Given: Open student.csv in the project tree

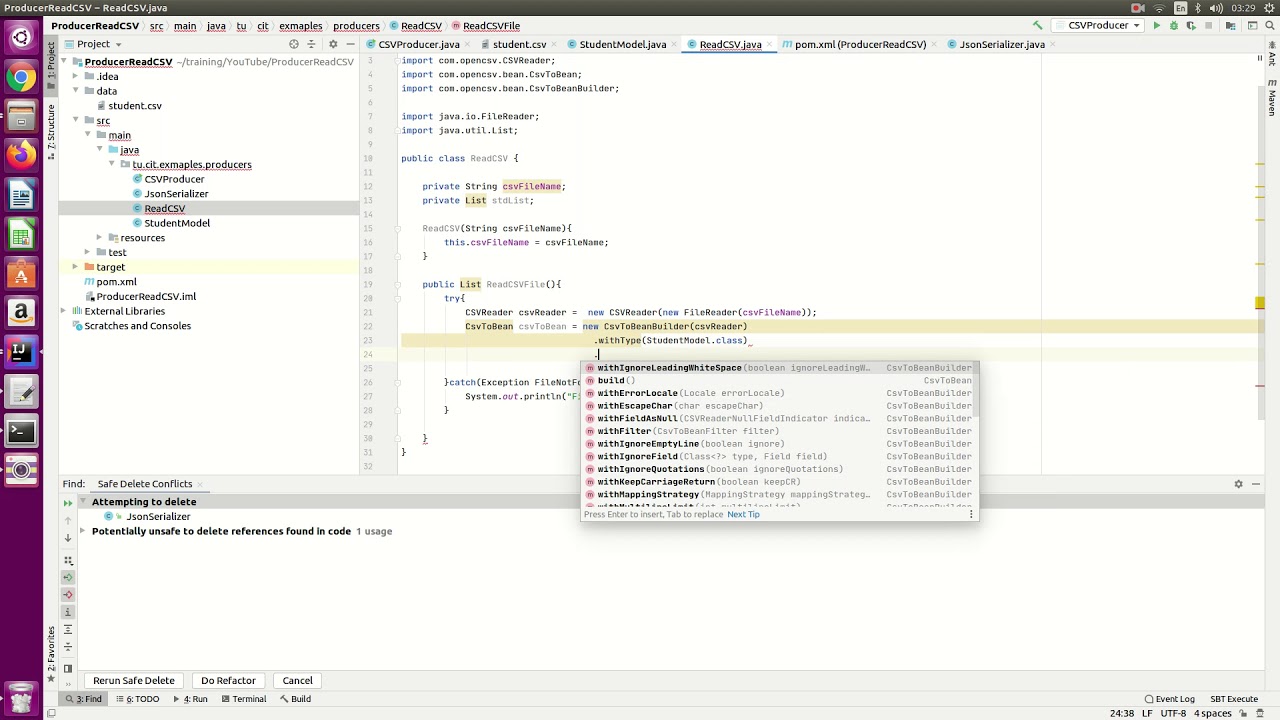Looking at the screenshot, I should (134, 106).
